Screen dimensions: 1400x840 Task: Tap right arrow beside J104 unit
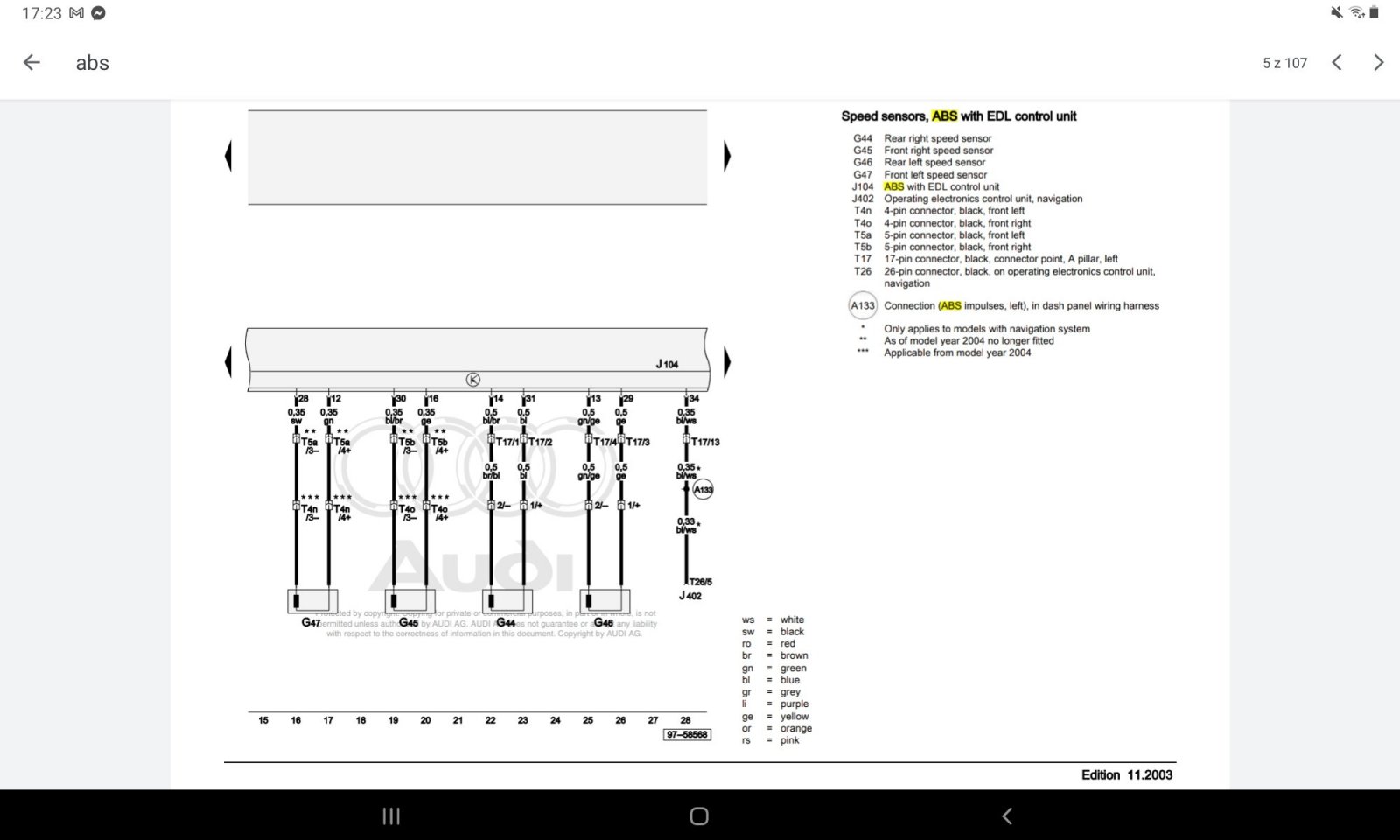coord(727,361)
